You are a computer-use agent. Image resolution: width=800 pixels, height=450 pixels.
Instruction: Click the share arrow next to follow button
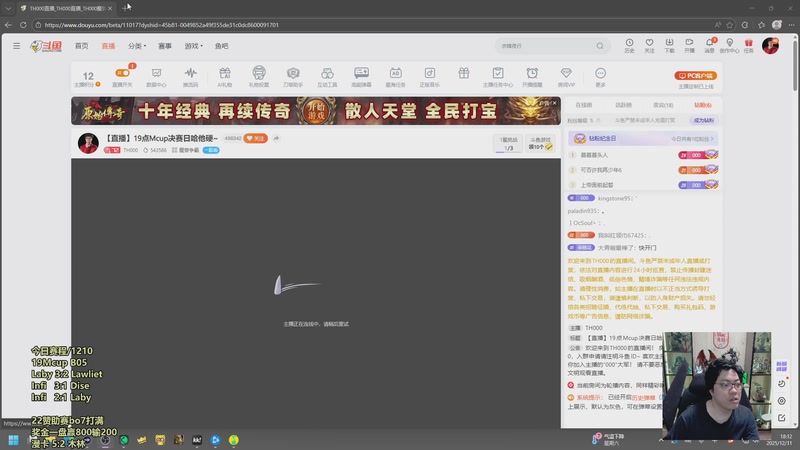tap(276, 138)
